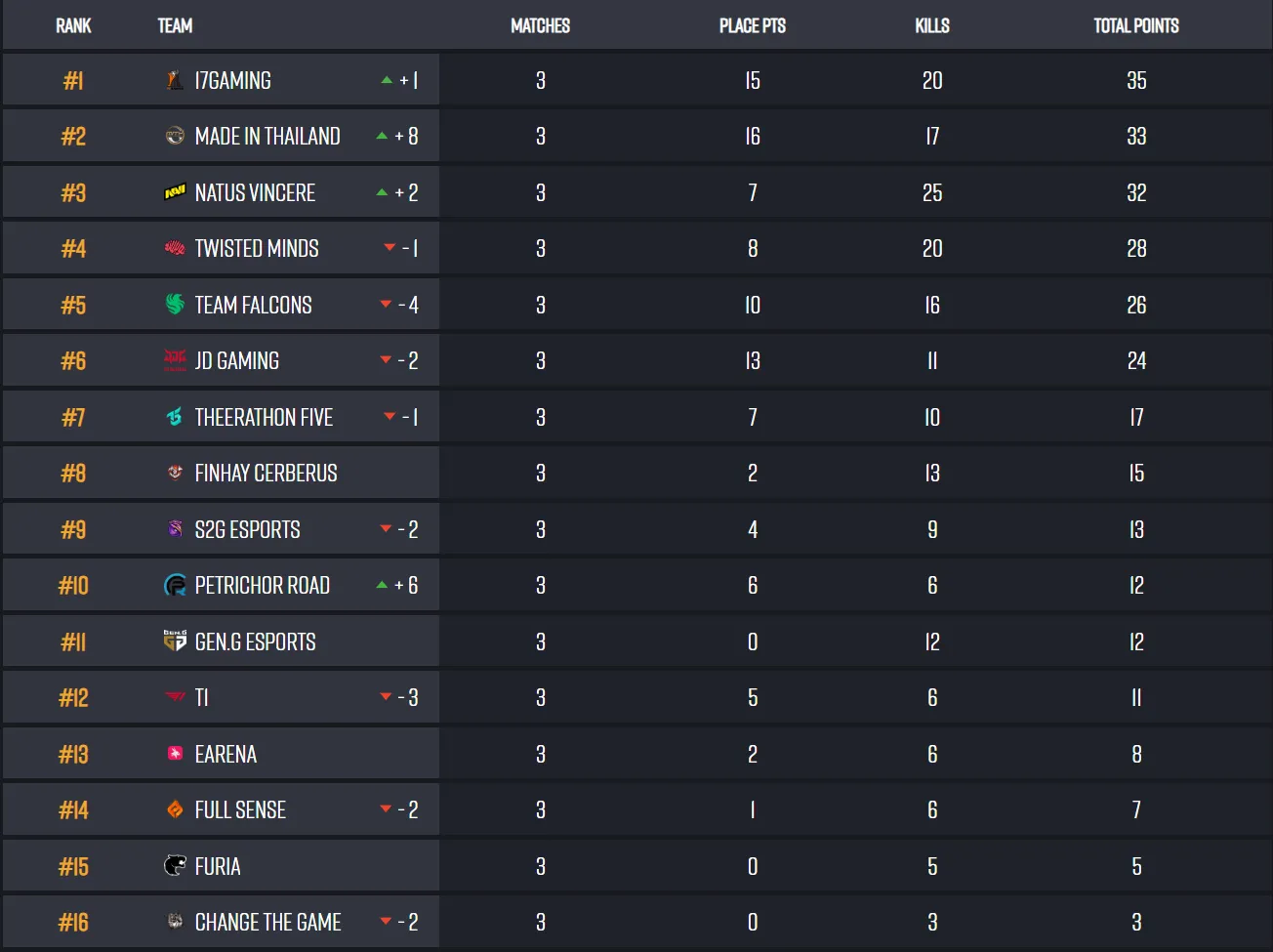Click the #16 rank for Change The Game

click(x=73, y=923)
